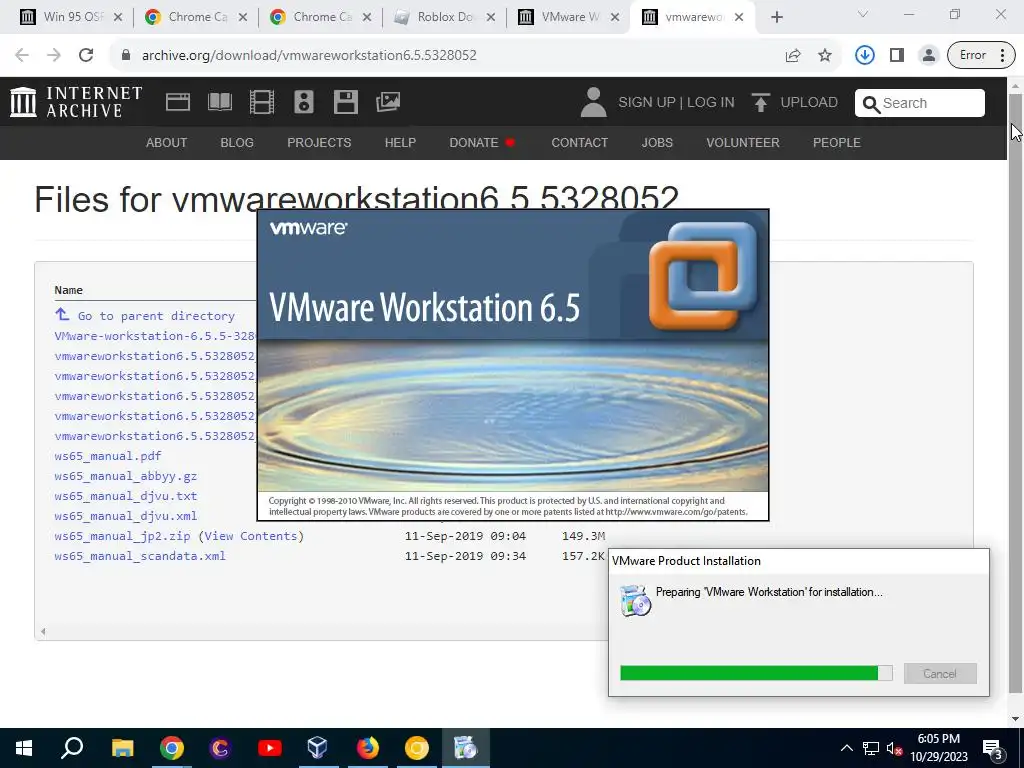Open ABOUT in Archive nav menu

tap(167, 142)
